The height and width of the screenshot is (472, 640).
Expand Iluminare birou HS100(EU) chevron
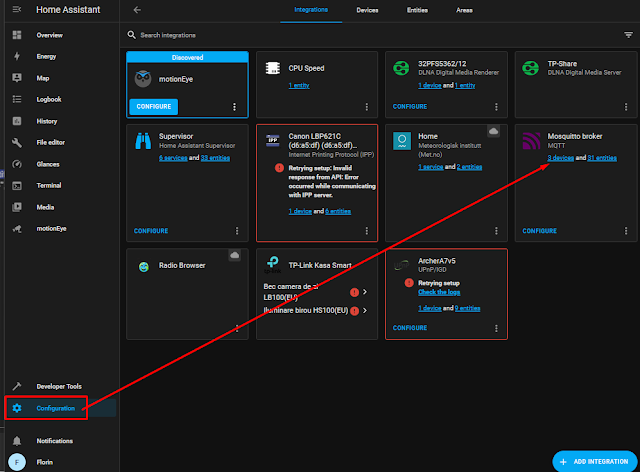coord(365,310)
